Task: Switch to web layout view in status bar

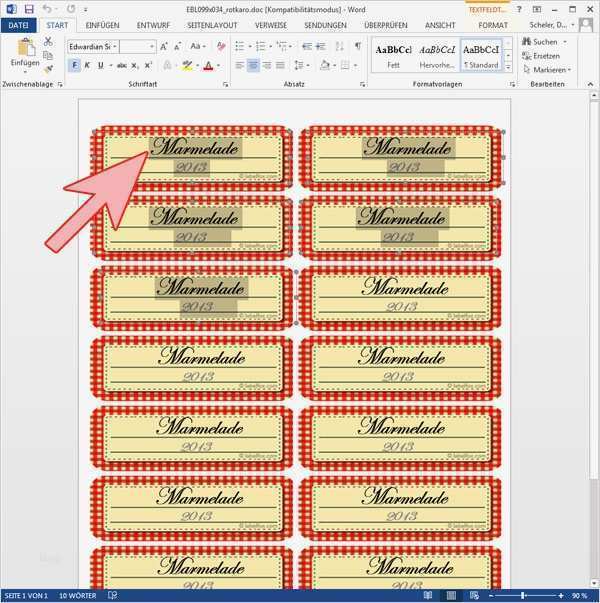Action: pyautogui.click(x=474, y=596)
